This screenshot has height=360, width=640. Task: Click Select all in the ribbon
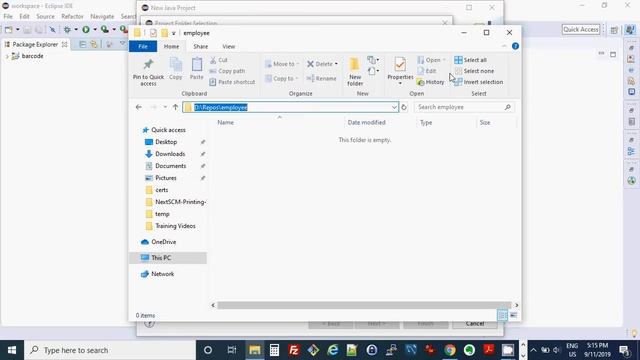pos(470,60)
